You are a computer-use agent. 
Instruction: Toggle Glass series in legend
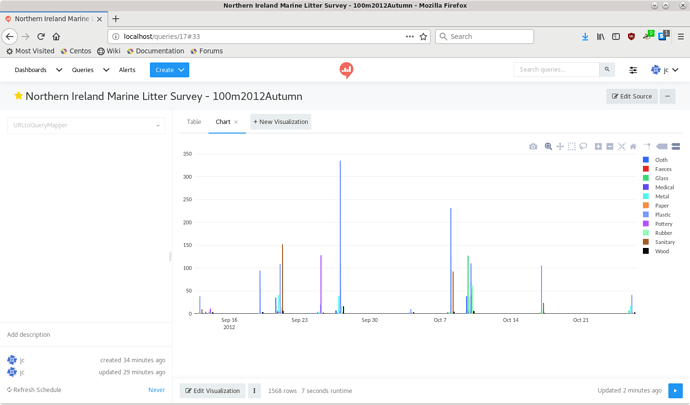pyautogui.click(x=655, y=178)
